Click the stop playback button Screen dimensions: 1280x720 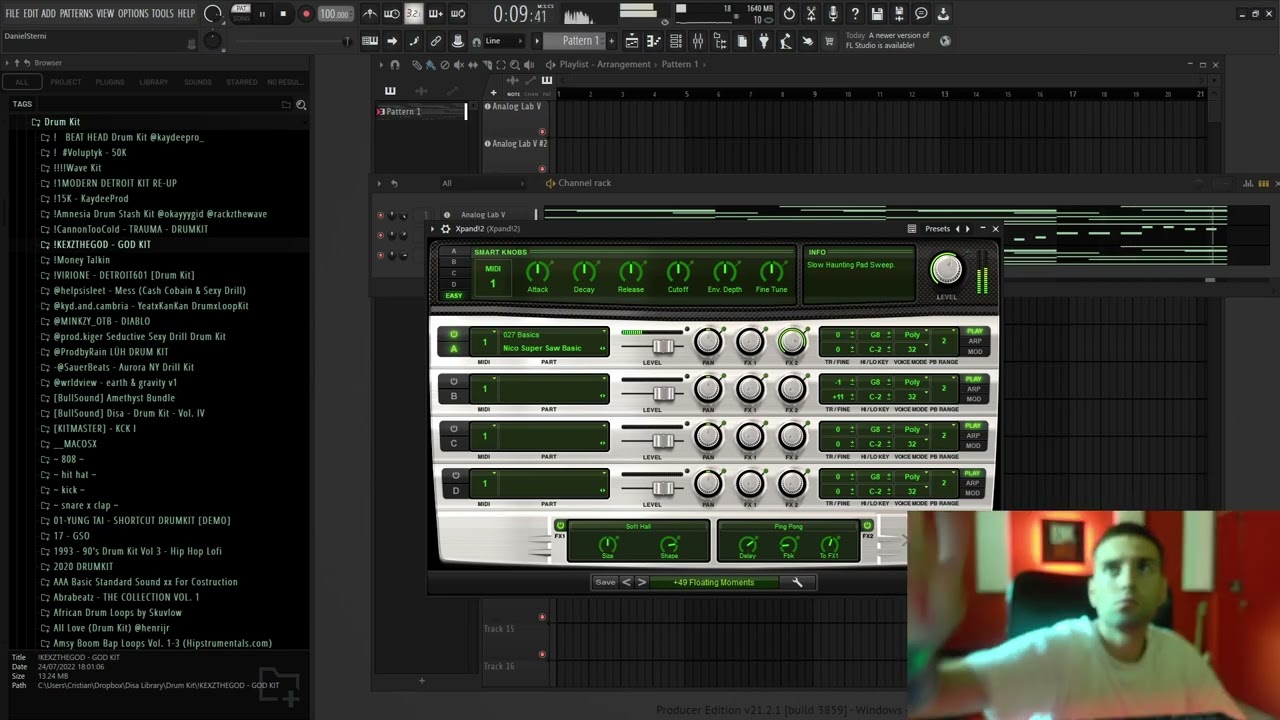coord(283,14)
